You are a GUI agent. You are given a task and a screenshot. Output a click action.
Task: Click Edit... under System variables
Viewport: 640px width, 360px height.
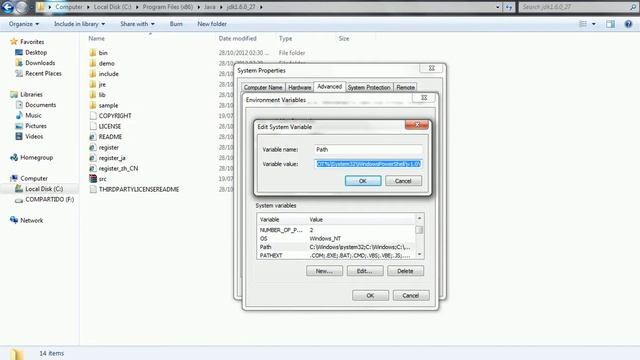(365, 271)
